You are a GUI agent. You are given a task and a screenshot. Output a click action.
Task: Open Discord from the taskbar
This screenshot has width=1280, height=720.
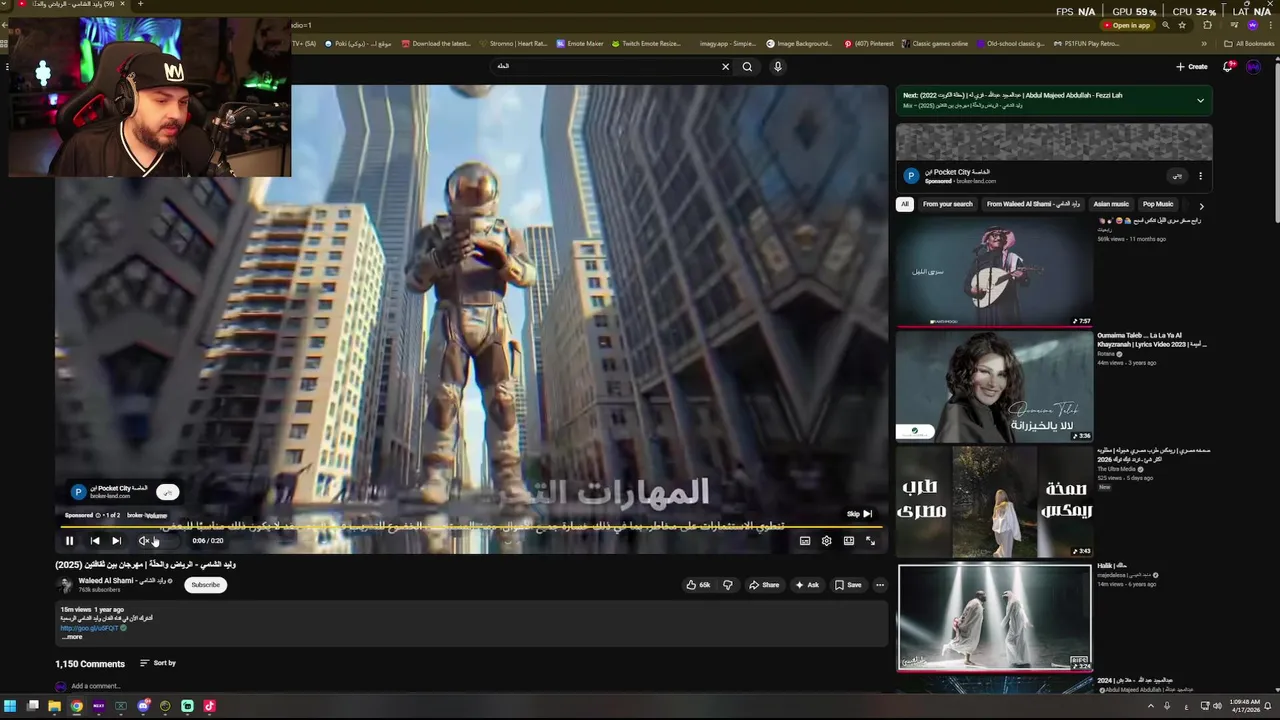tap(143, 706)
